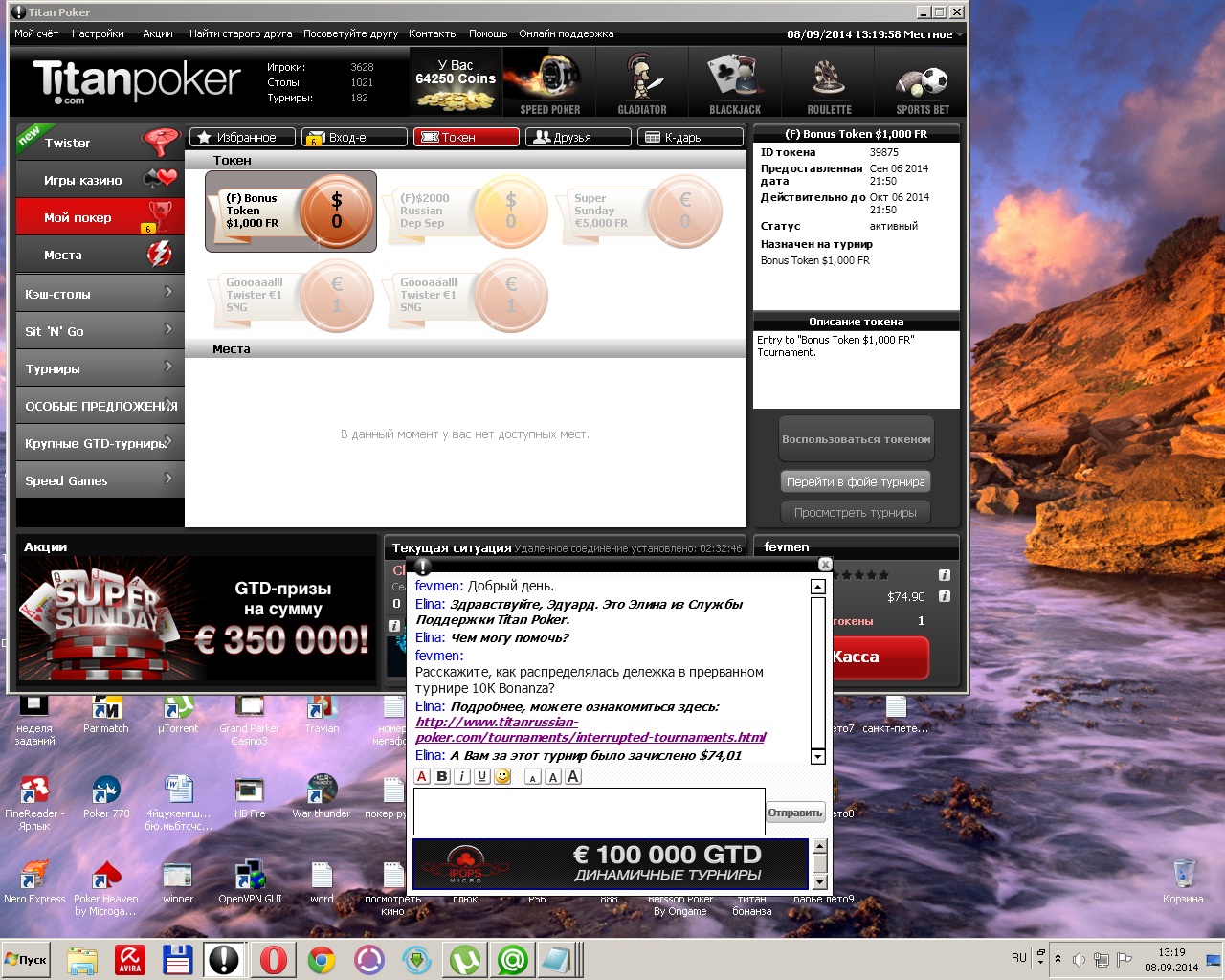Open the Пуск Start button
1225x980 pixels.
[x=26, y=959]
